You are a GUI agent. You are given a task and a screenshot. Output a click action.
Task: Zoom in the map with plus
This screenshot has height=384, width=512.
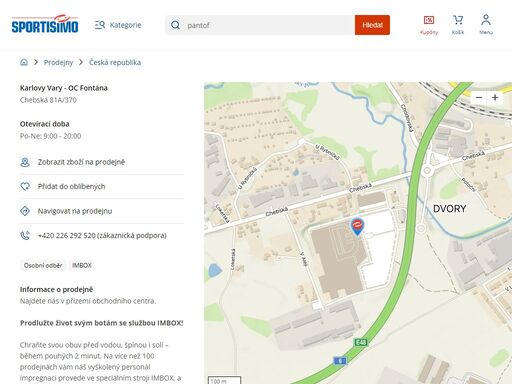495,98
